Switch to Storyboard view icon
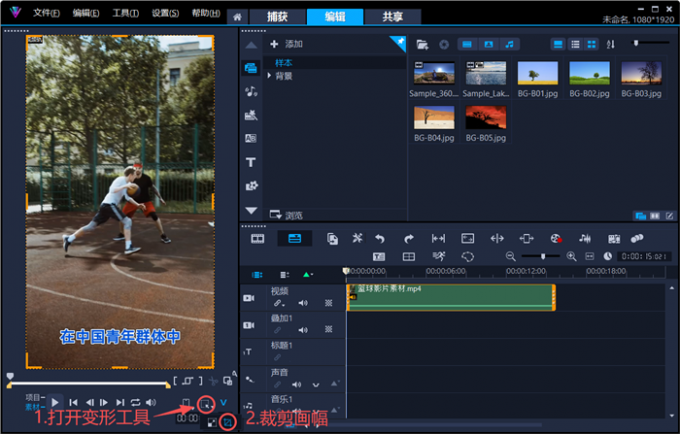 point(258,238)
